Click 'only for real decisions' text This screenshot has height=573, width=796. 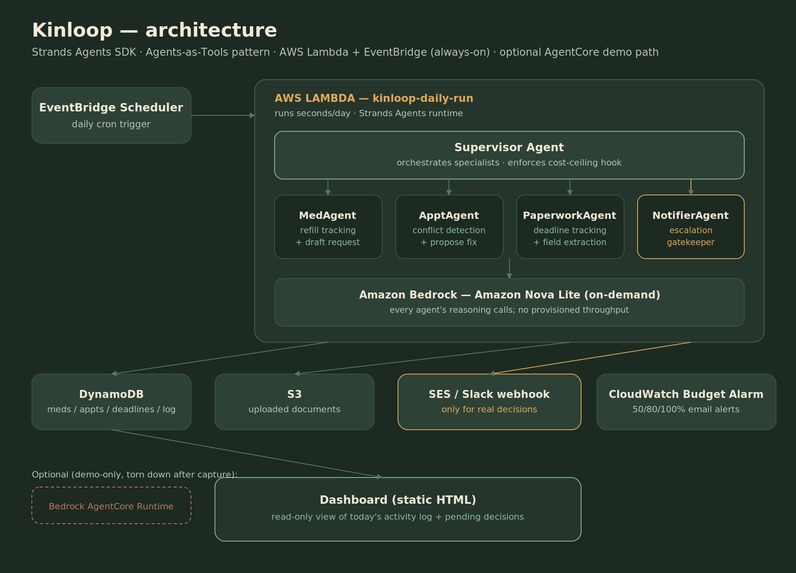(x=489, y=409)
